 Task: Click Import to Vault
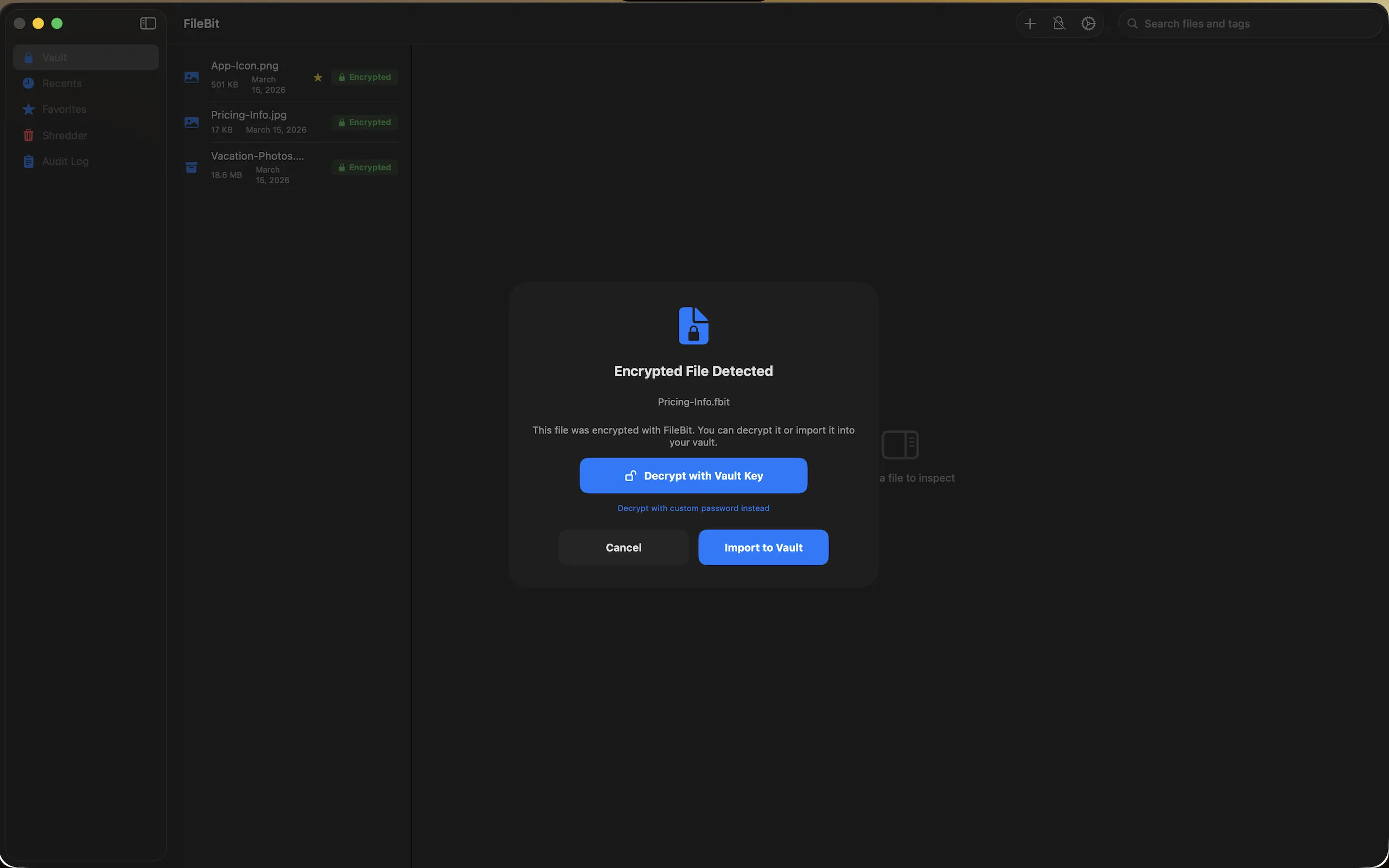click(x=762, y=547)
